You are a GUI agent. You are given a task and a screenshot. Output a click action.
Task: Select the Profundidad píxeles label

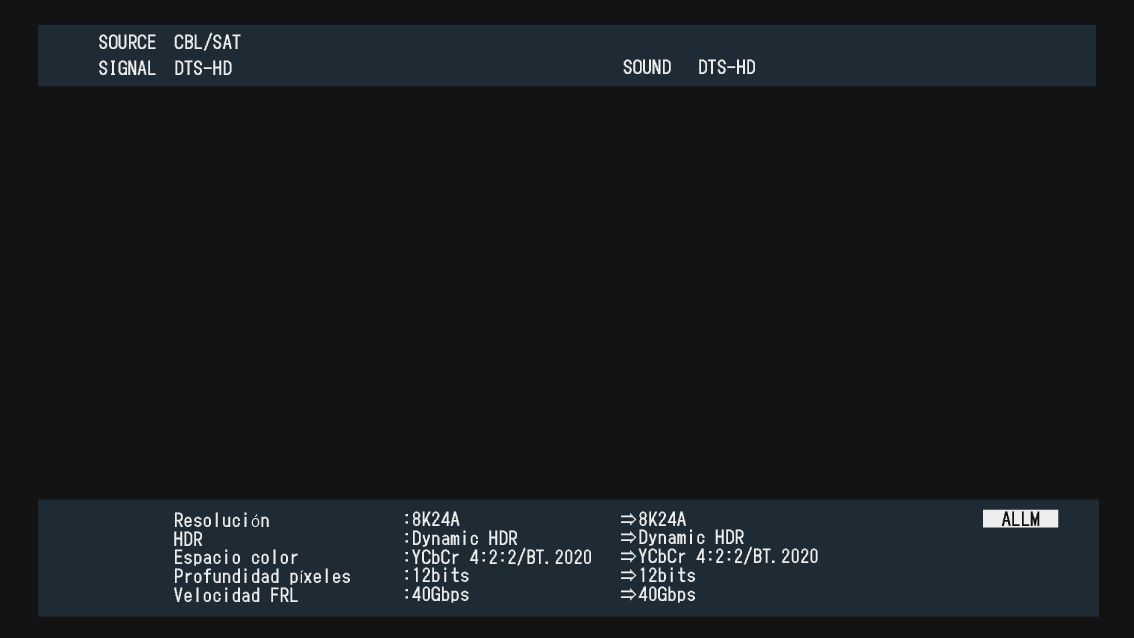pos(262,577)
